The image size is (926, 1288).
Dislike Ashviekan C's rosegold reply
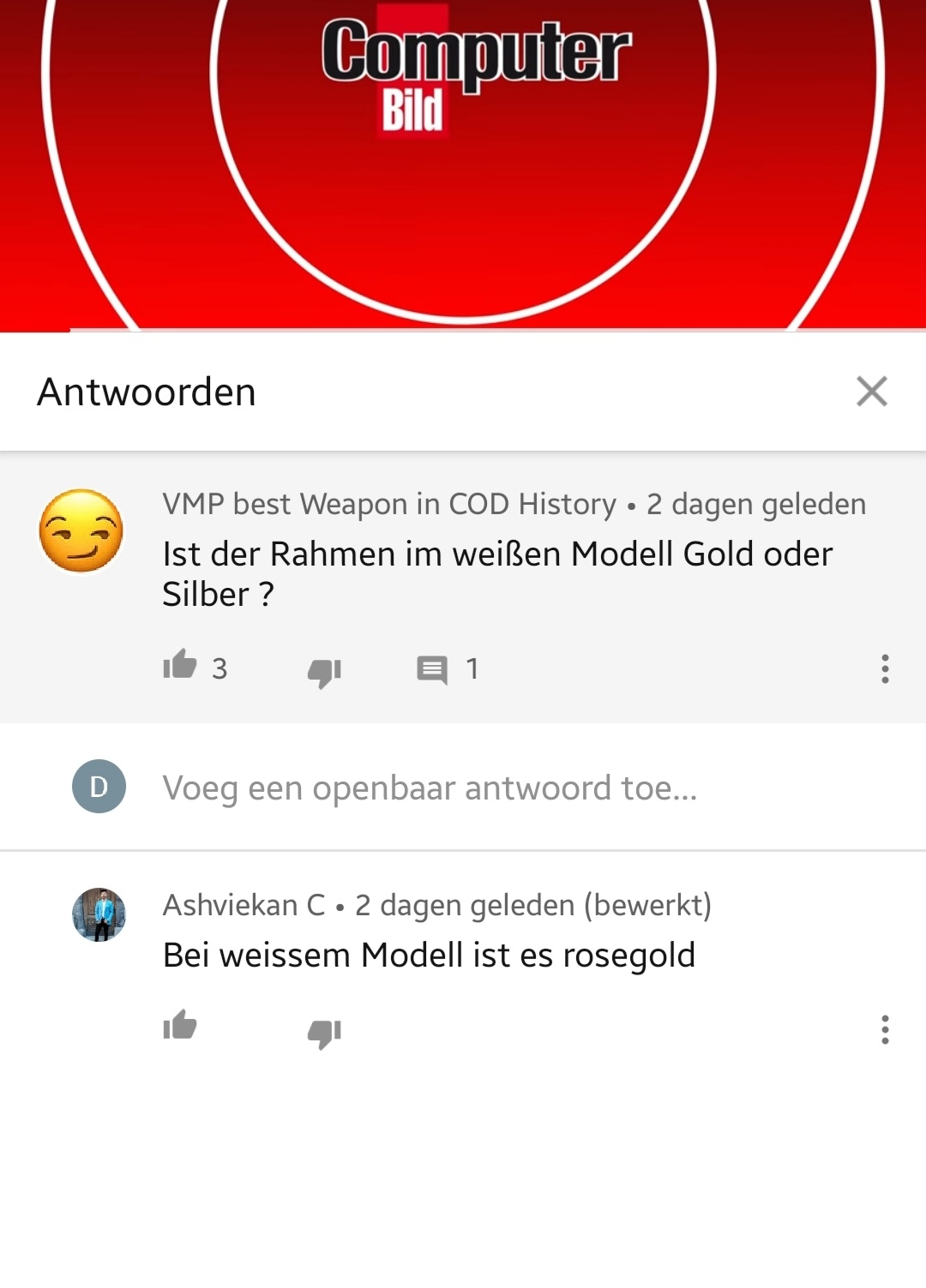click(324, 1033)
